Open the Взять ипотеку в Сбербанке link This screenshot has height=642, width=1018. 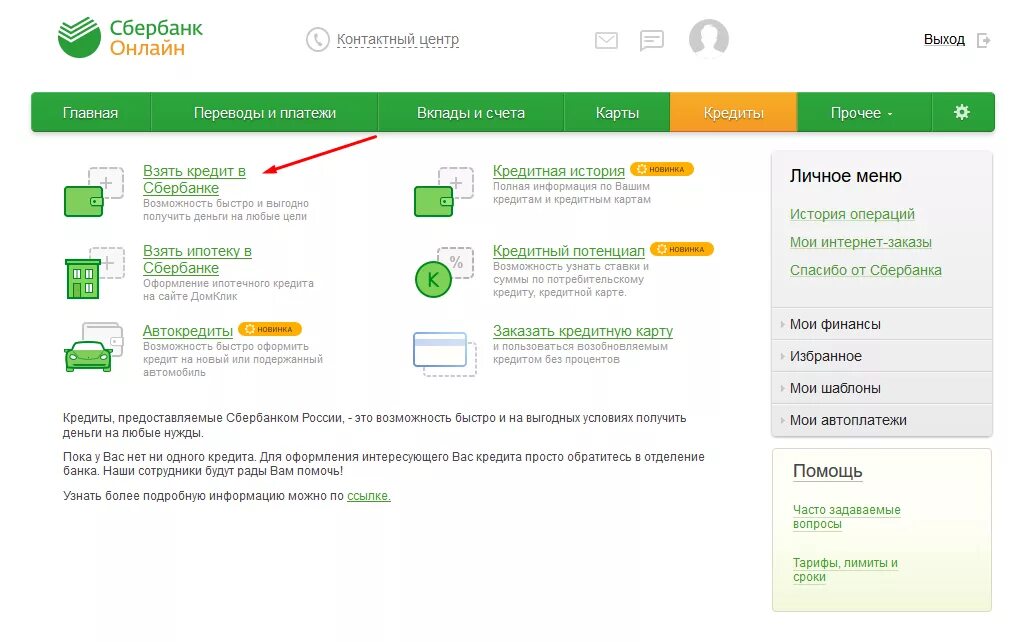click(197, 259)
